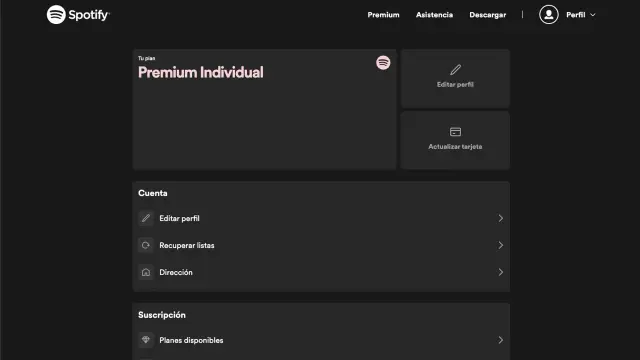Image resolution: width=640 pixels, height=360 pixels.
Task: Open Planes disponibles
Action: (321, 340)
